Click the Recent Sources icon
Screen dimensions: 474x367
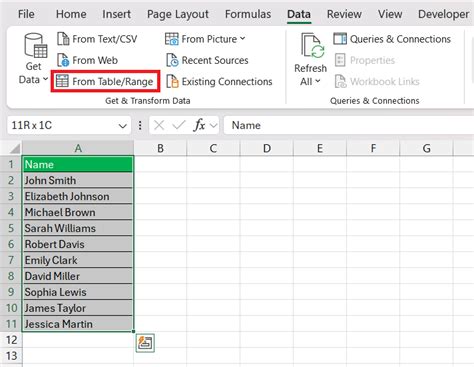[x=172, y=60]
